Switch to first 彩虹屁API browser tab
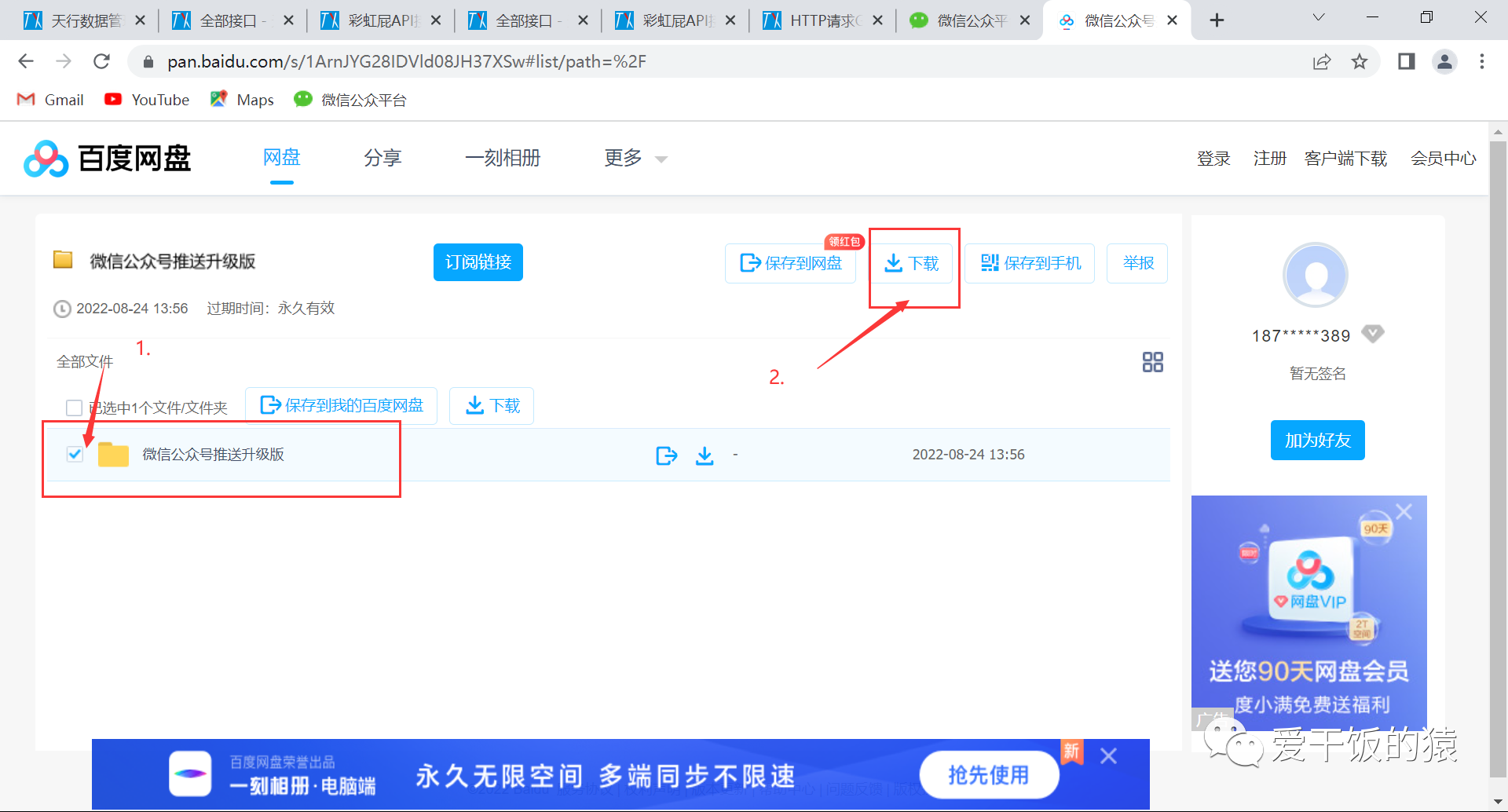 point(379,20)
